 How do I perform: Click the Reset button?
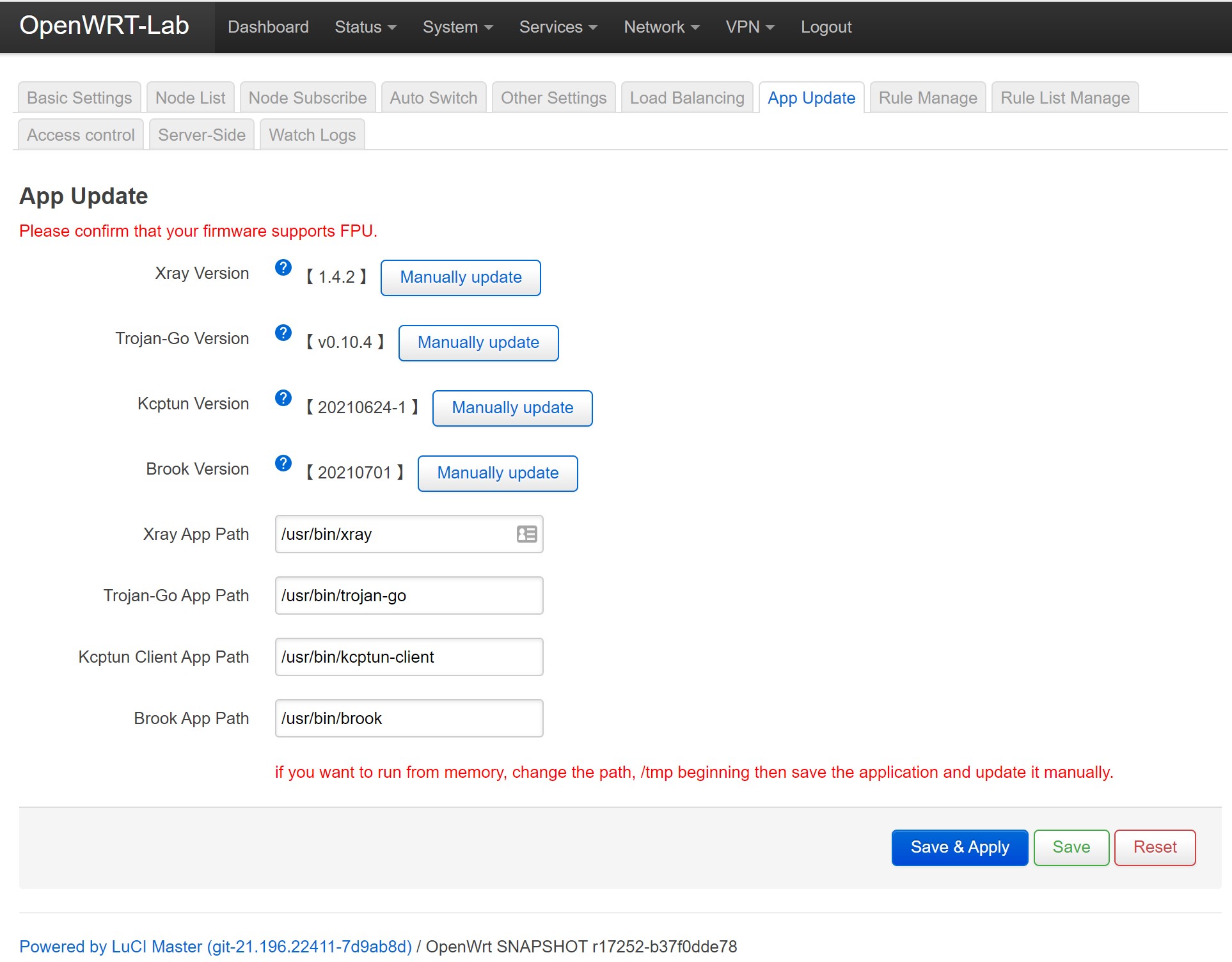pos(1155,848)
